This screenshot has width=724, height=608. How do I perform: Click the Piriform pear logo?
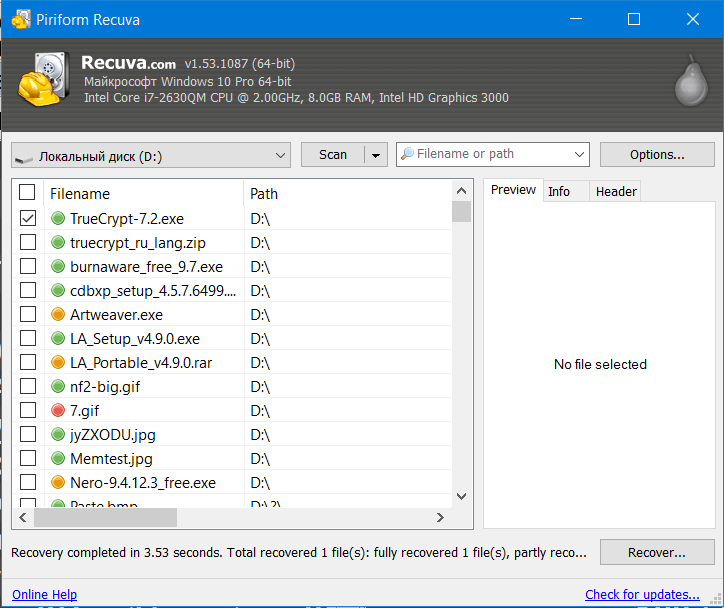[x=691, y=80]
